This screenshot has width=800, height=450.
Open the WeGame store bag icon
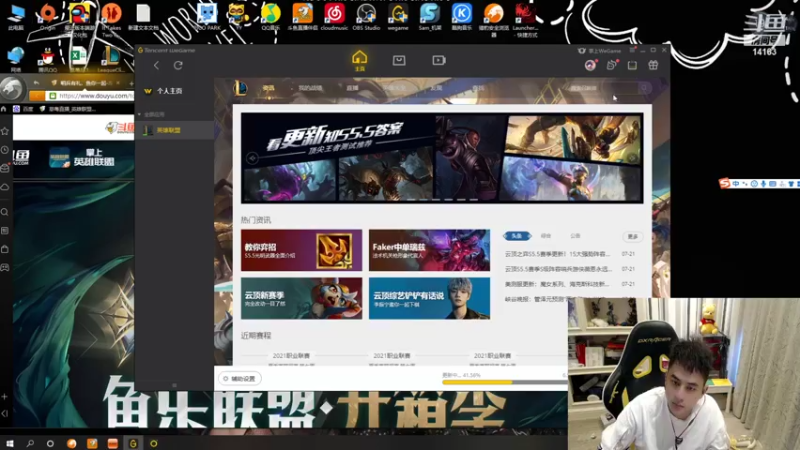pos(399,60)
